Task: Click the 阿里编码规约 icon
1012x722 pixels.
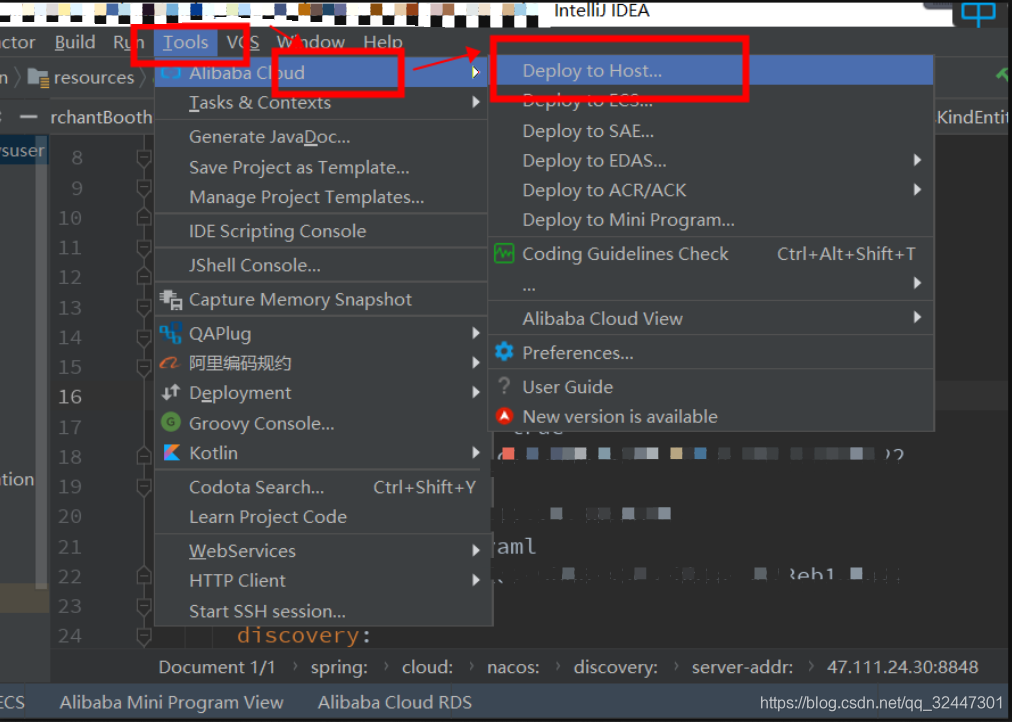Action: pos(170,363)
